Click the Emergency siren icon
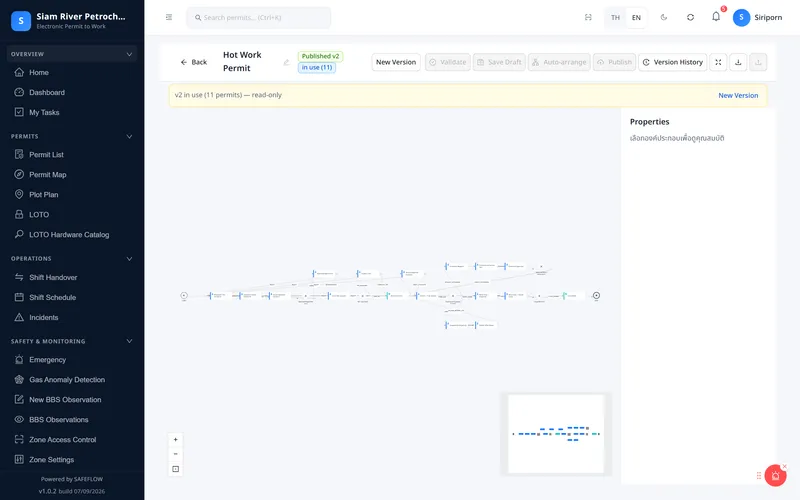800x500 pixels. (x=19, y=359)
